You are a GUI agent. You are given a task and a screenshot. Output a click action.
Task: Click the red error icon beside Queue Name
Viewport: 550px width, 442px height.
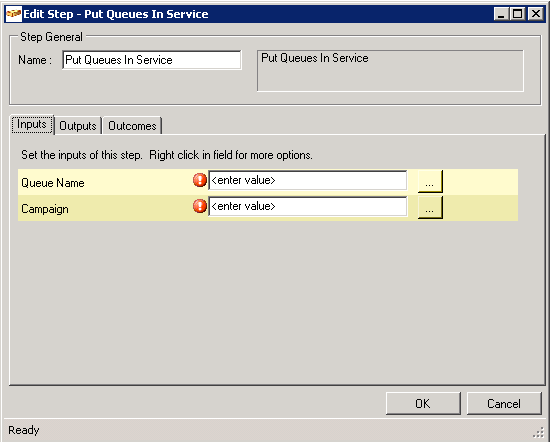(x=200, y=180)
